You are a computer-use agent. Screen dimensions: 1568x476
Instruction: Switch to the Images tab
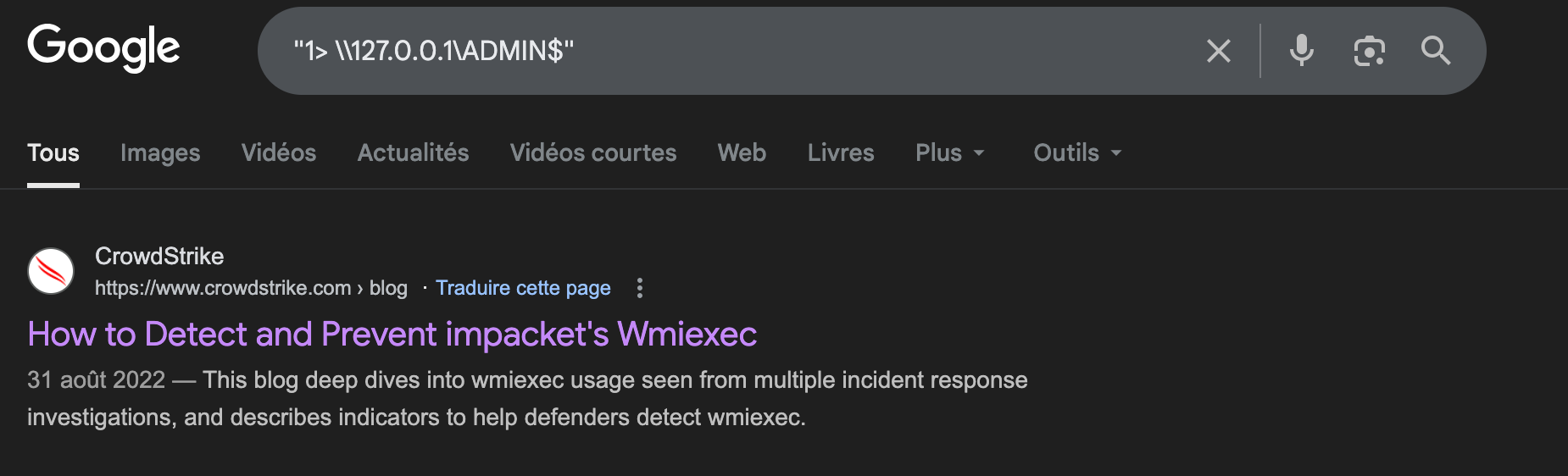pyautogui.click(x=160, y=152)
